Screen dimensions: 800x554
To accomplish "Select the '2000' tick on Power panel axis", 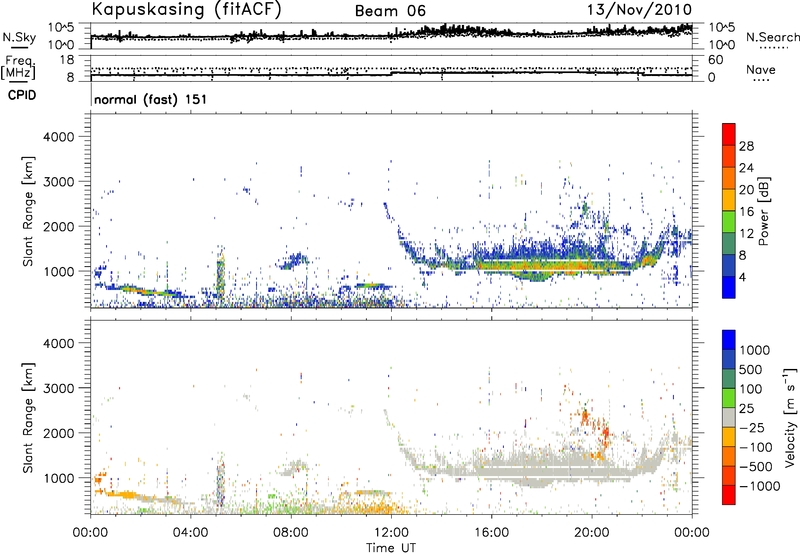I will [x=59, y=226].
